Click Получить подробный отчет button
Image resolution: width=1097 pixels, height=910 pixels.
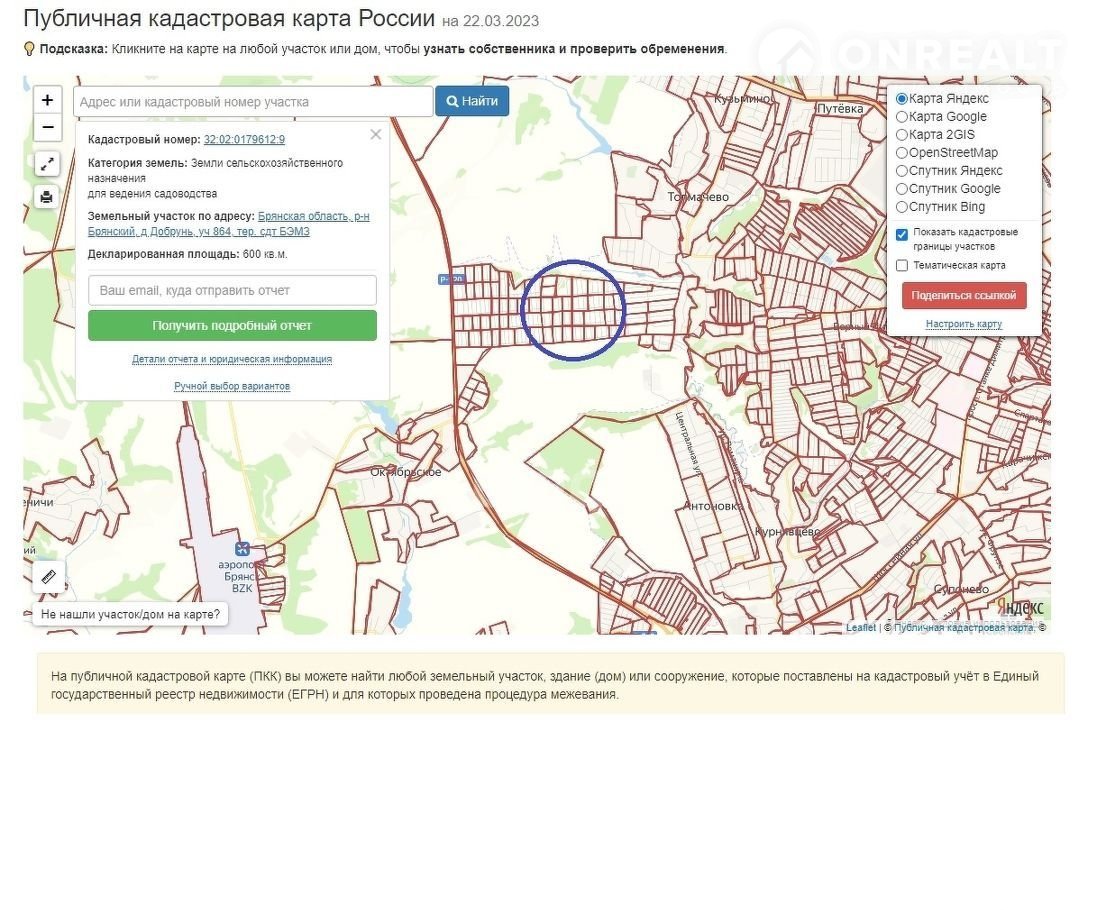tap(232, 326)
